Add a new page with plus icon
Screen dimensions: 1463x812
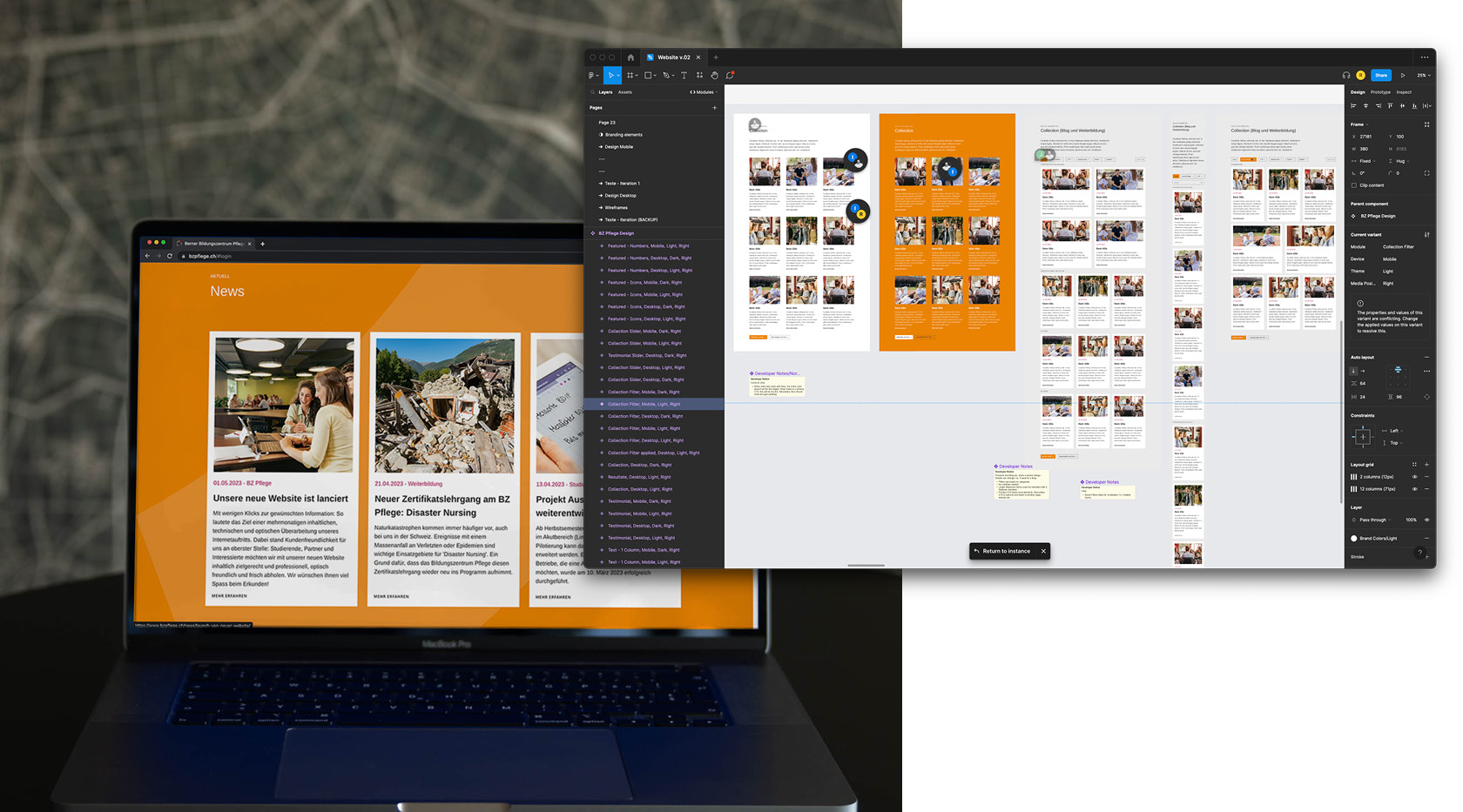pyautogui.click(x=715, y=108)
